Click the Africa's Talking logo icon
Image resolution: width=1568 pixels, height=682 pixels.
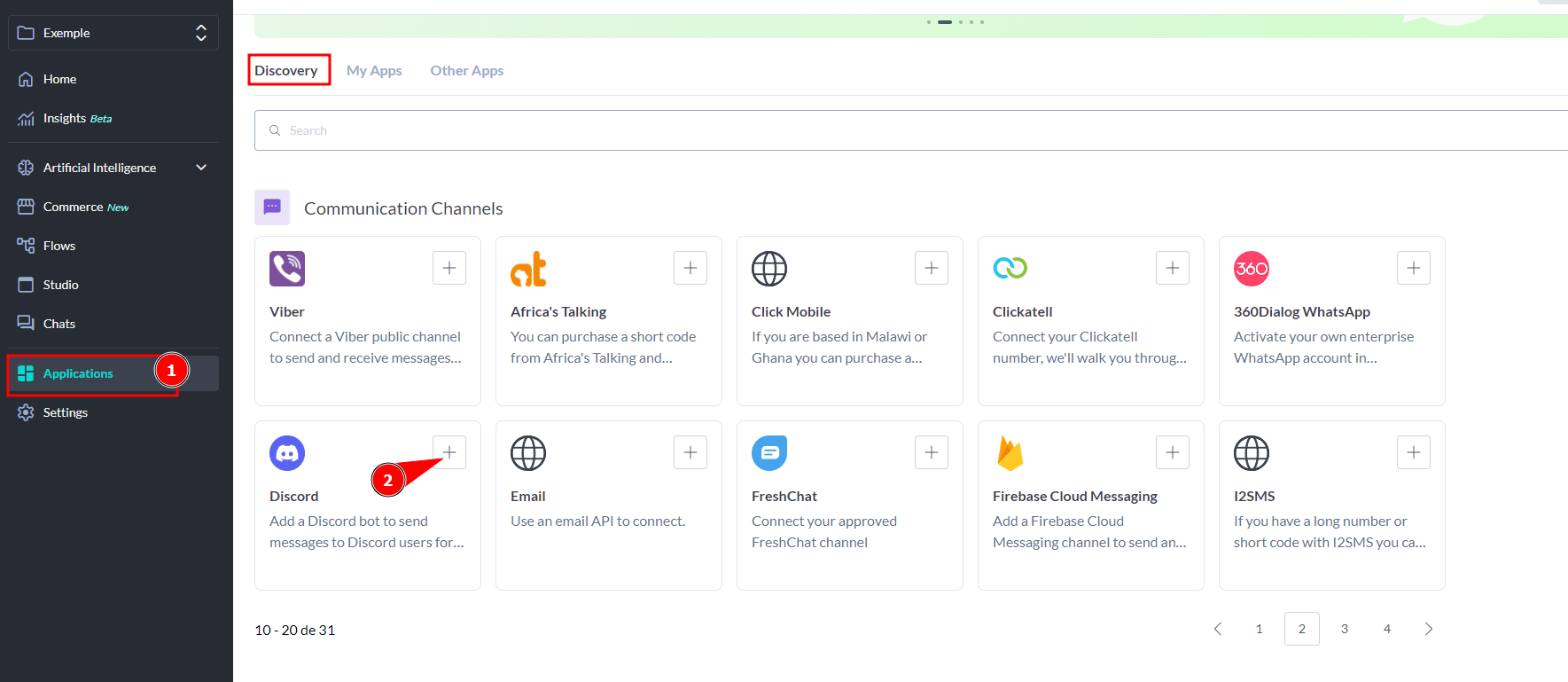pos(528,269)
